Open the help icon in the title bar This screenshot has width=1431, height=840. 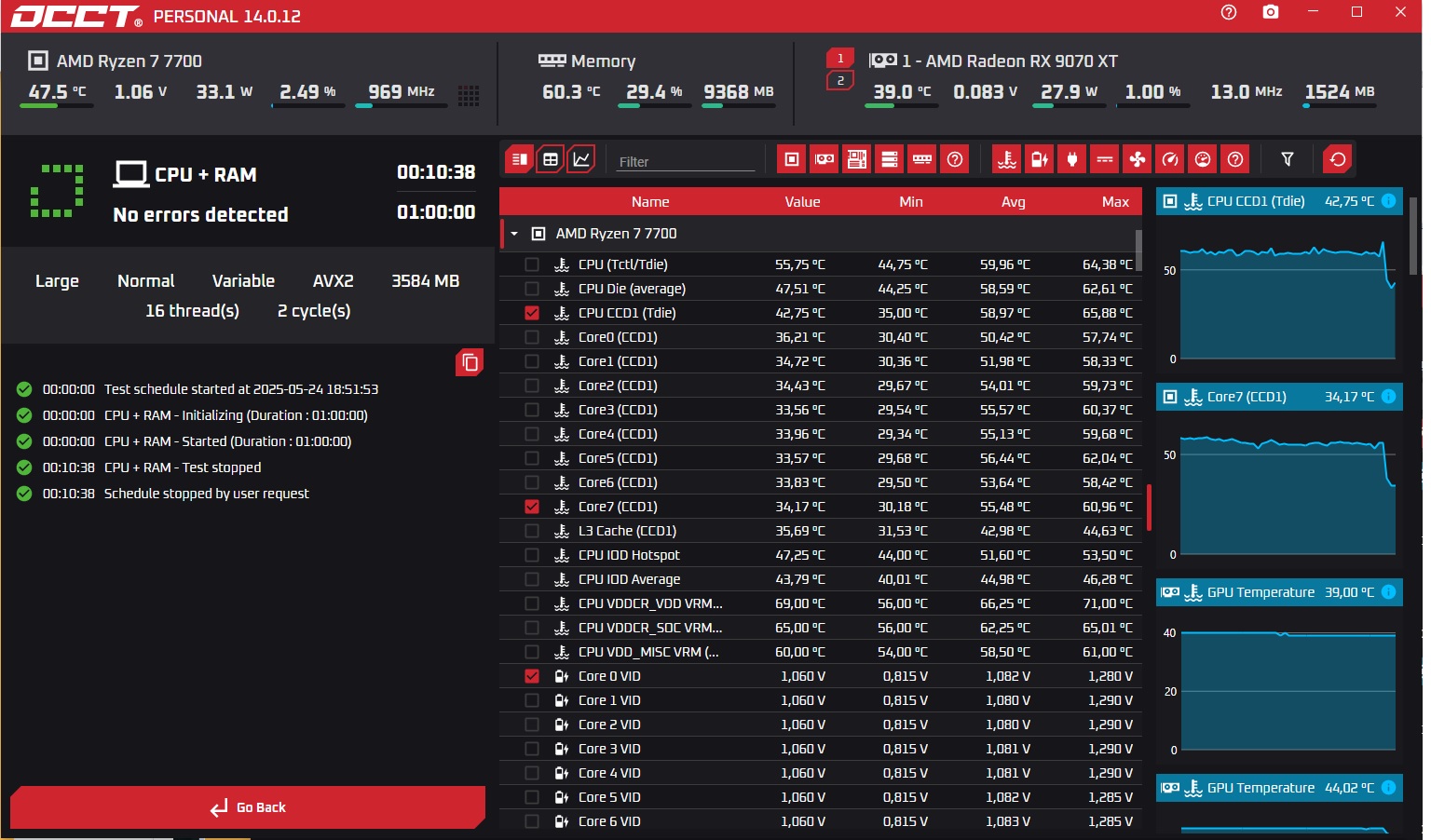(1229, 13)
